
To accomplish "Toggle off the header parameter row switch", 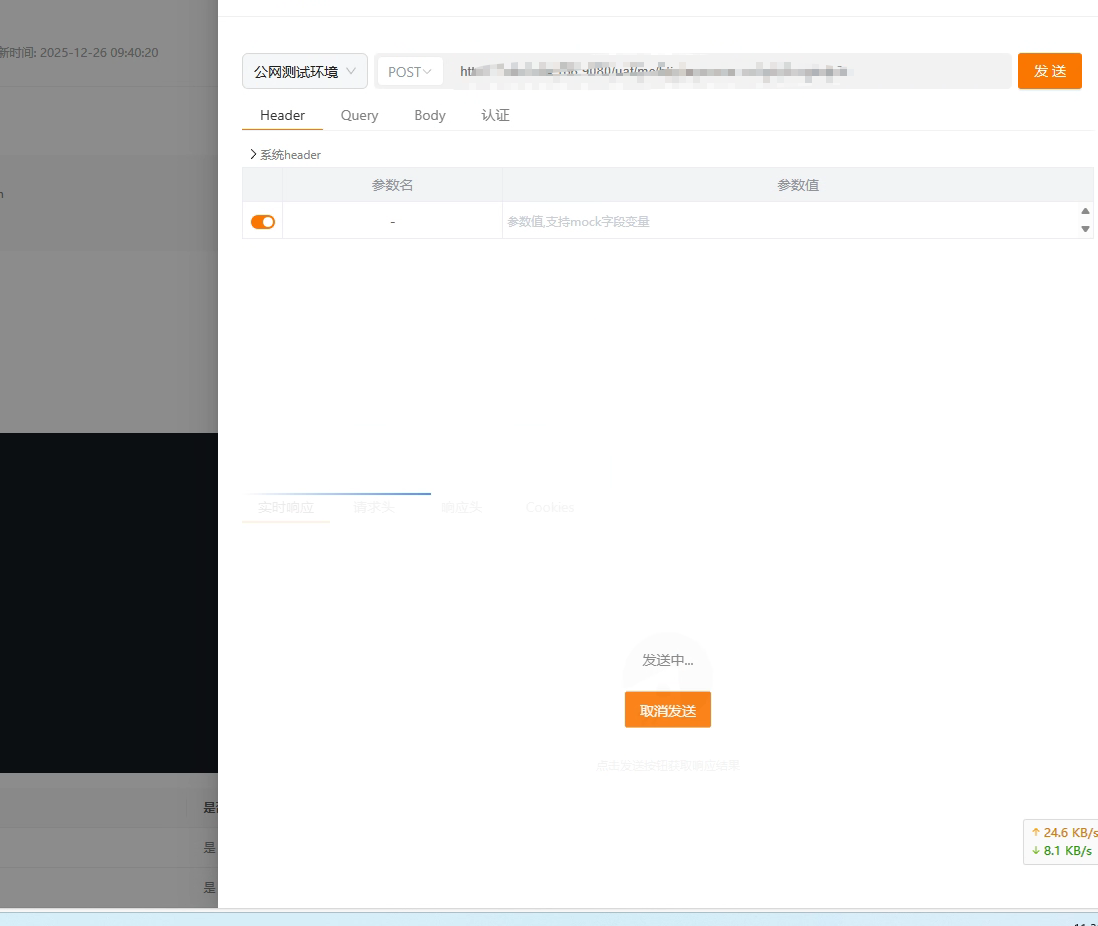I will click(x=263, y=221).
